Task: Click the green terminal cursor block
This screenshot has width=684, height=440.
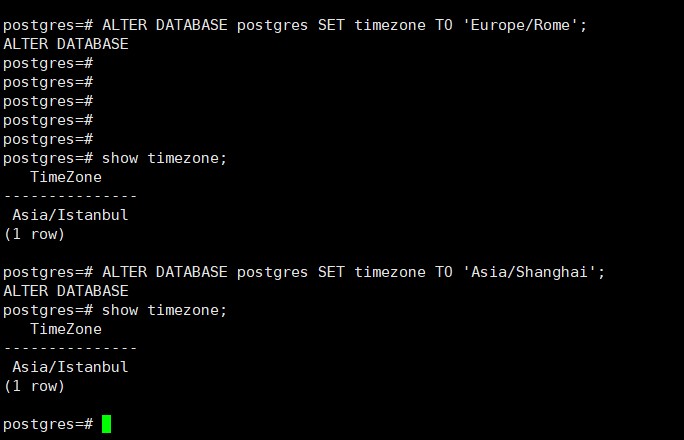Action: 107,424
